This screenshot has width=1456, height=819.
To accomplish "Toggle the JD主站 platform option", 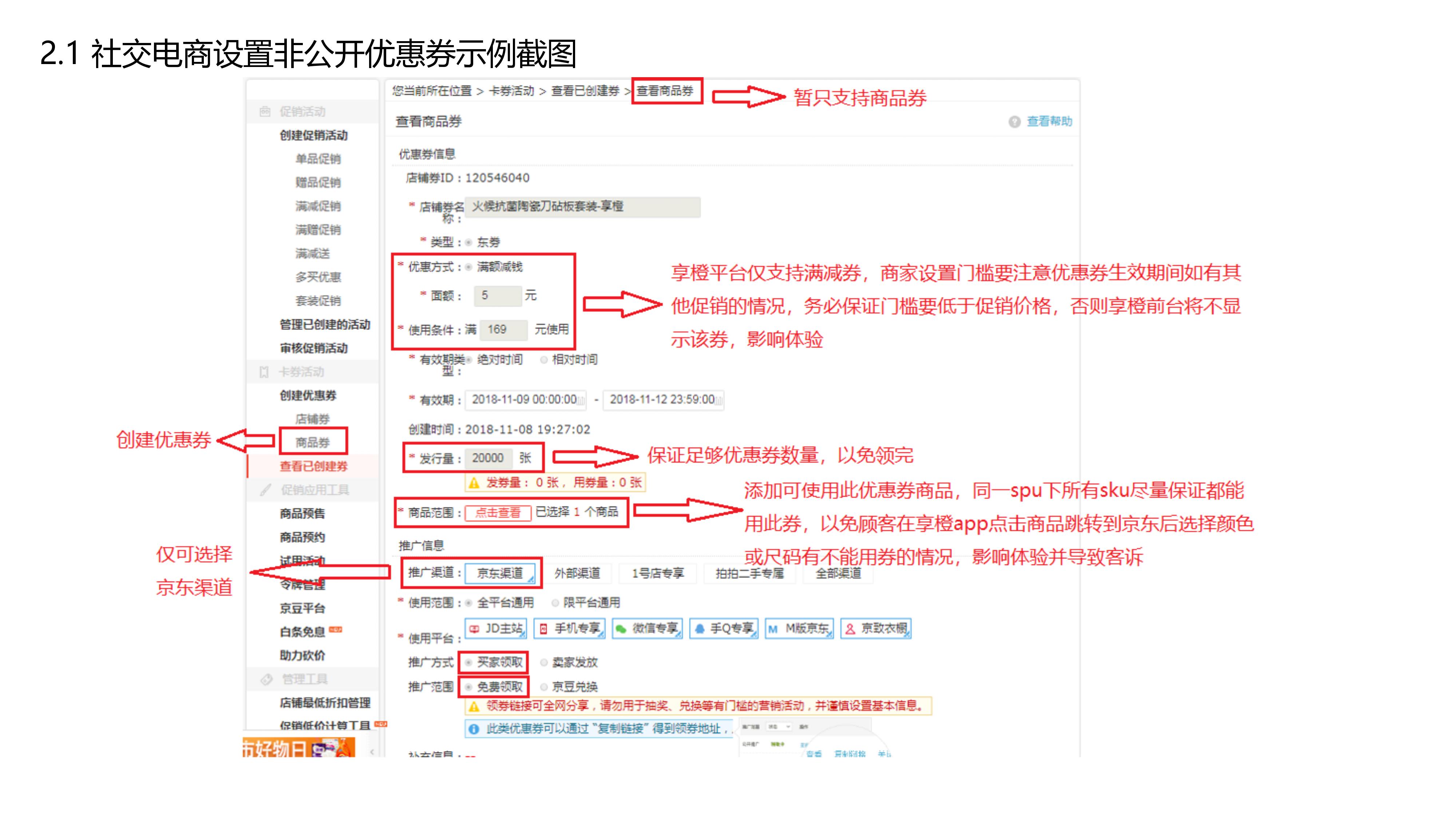I will click(x=496, y=629).
